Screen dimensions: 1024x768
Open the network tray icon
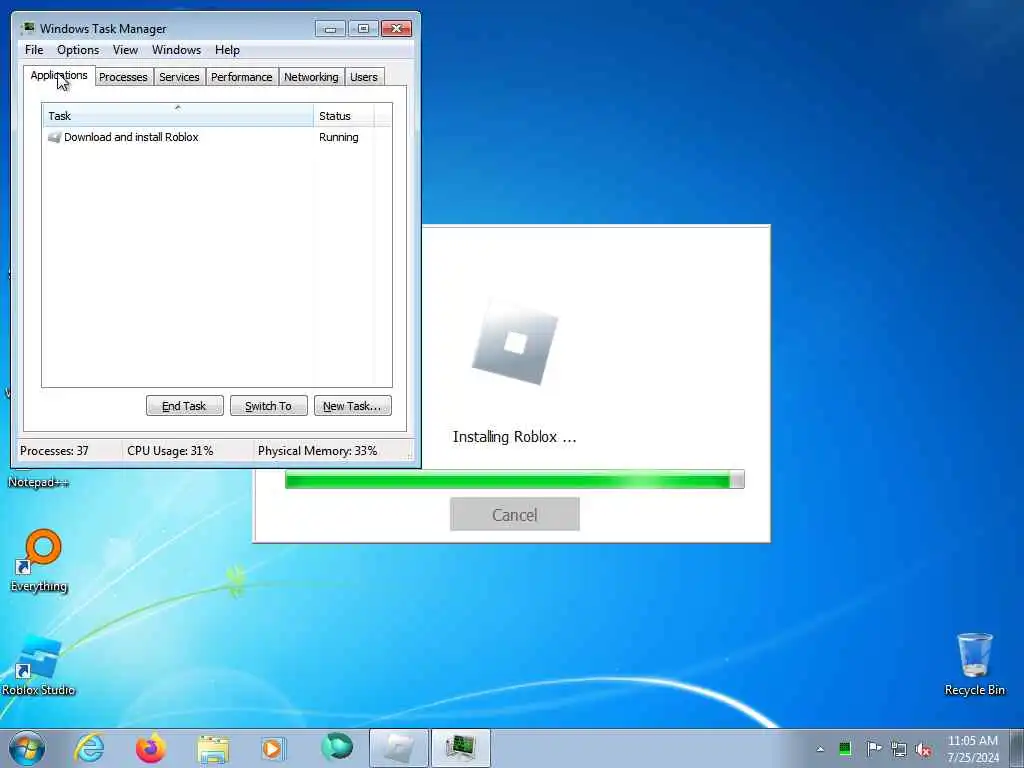pos(899,749)
